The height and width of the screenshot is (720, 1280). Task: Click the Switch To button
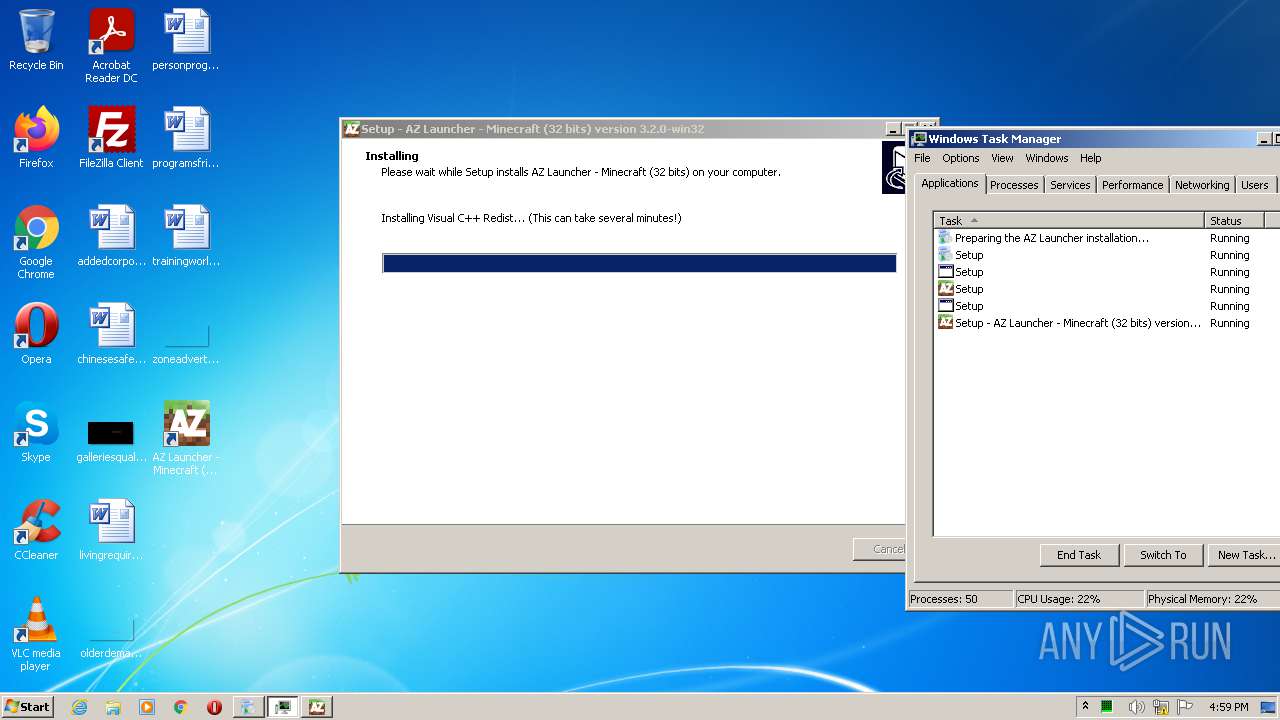click(x=1162, y=555)
